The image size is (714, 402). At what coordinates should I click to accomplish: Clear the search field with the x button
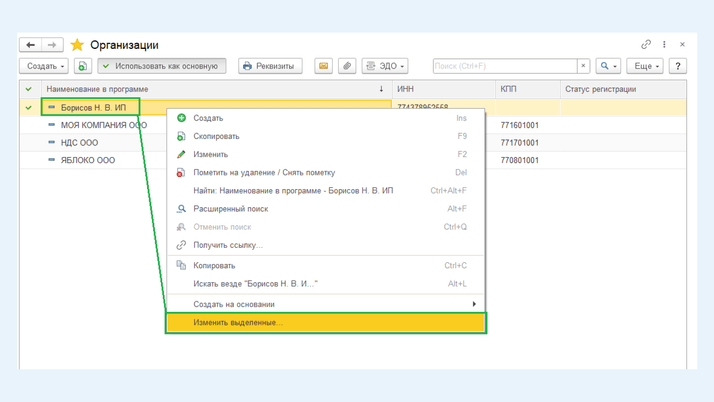(584, 66)
